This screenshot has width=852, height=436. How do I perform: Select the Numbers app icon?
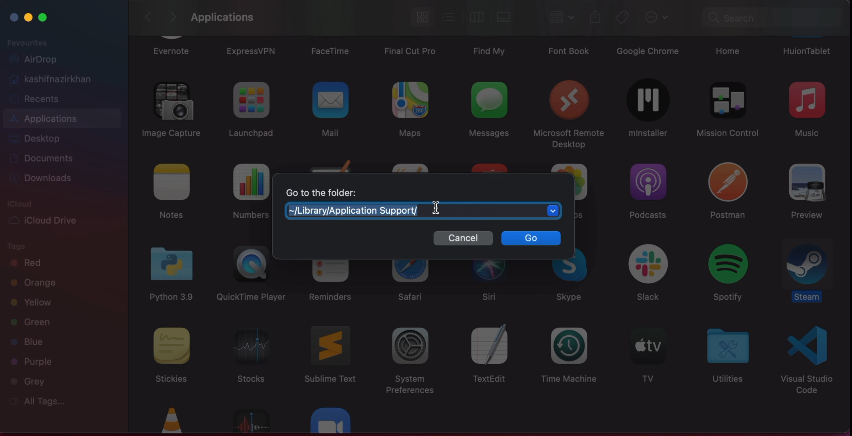point(251,182)
